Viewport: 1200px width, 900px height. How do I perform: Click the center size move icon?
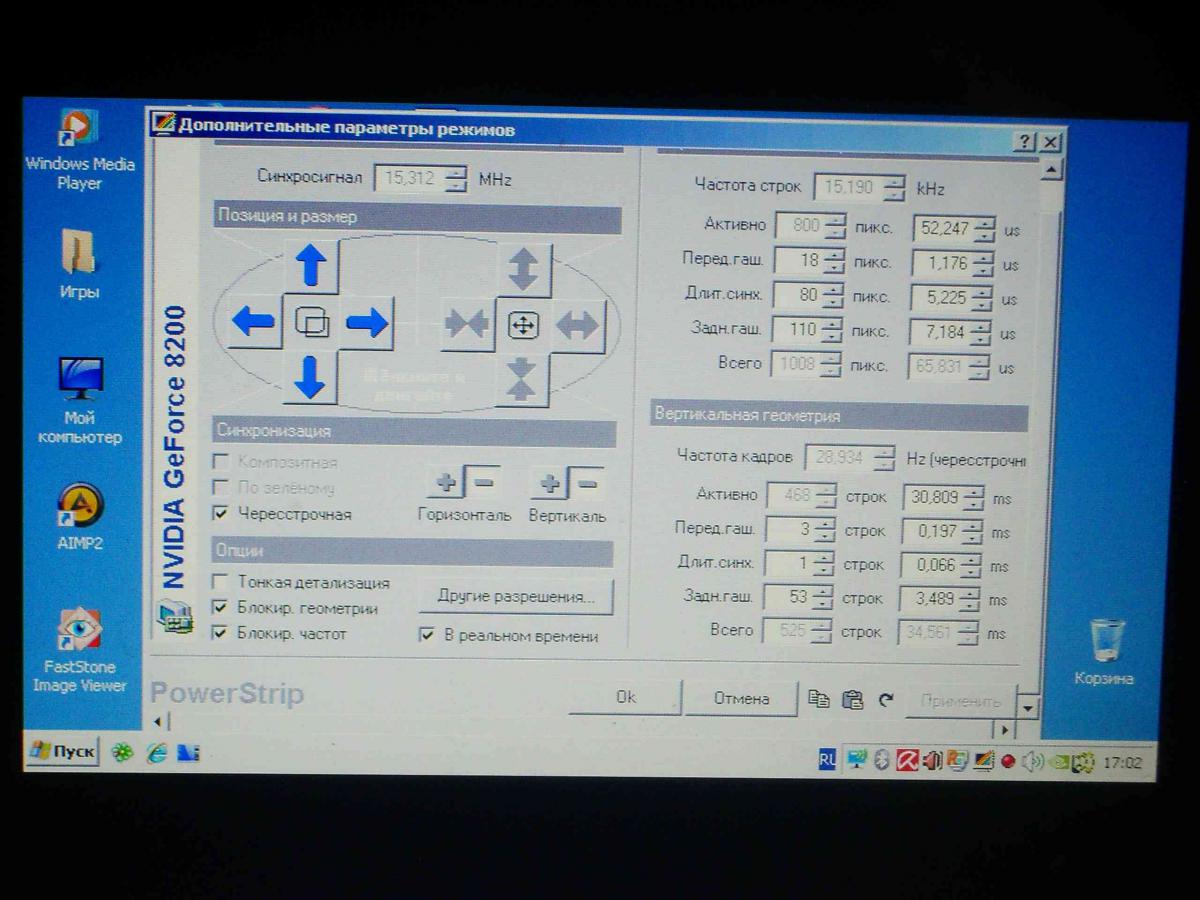pyautogui.click(x=523, y=325)
